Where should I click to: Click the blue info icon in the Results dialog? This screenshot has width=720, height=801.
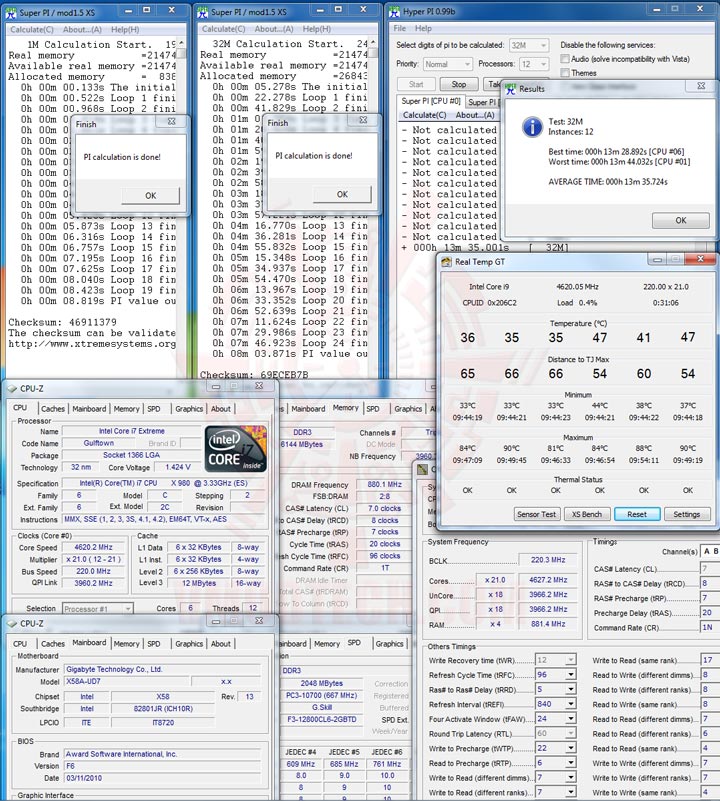(x=532, y=127)
